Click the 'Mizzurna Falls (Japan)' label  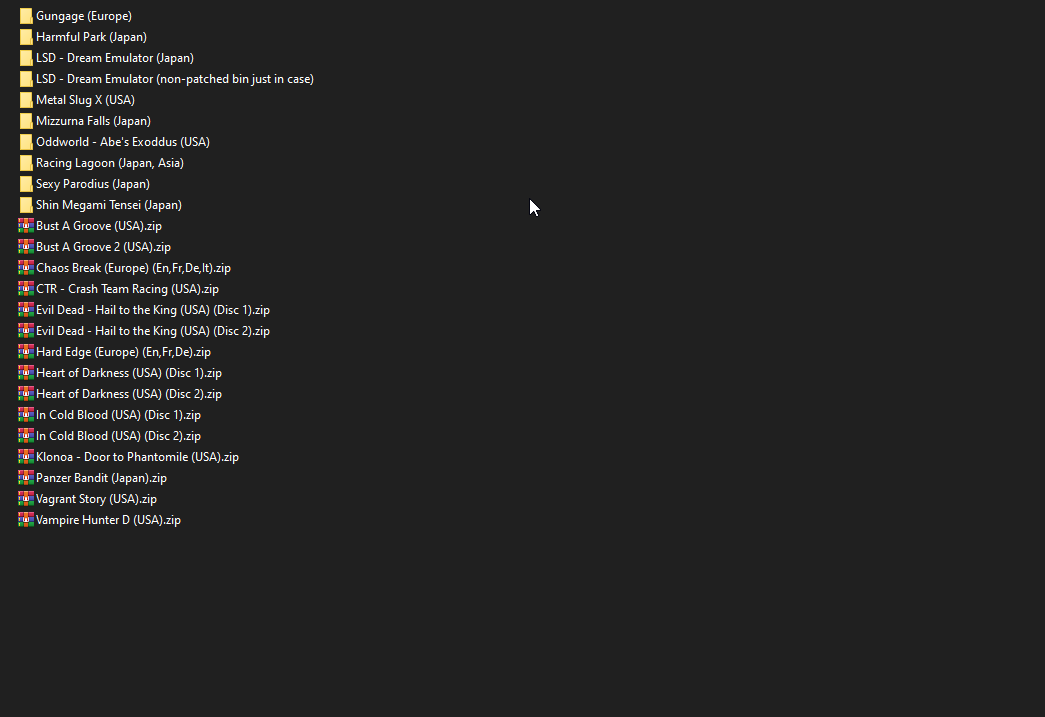tap(93, 121)
